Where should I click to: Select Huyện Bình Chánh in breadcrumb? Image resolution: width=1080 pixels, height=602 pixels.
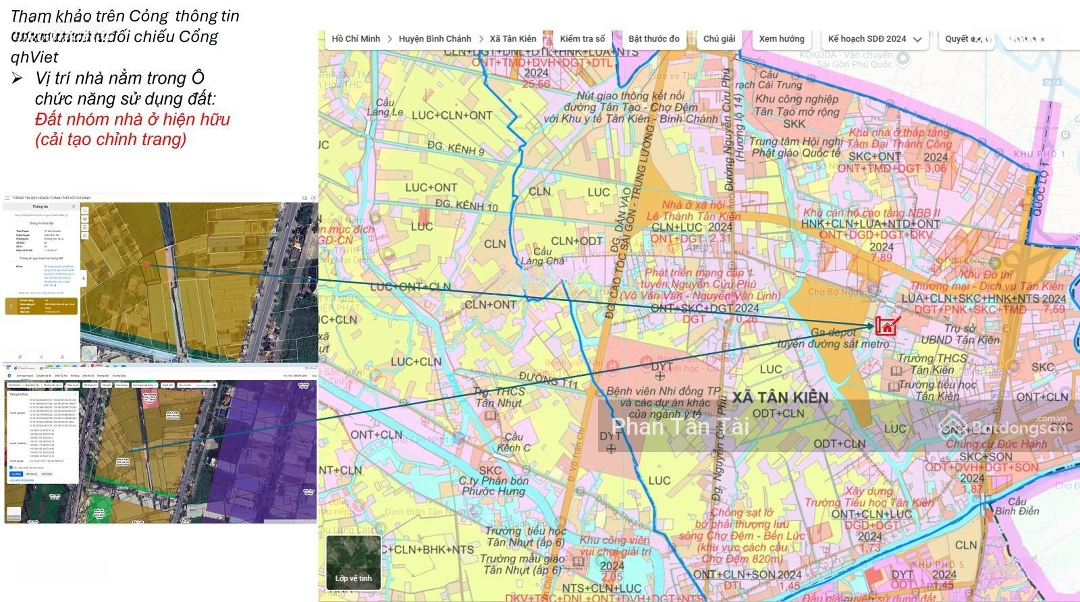(x=434, y=39)
